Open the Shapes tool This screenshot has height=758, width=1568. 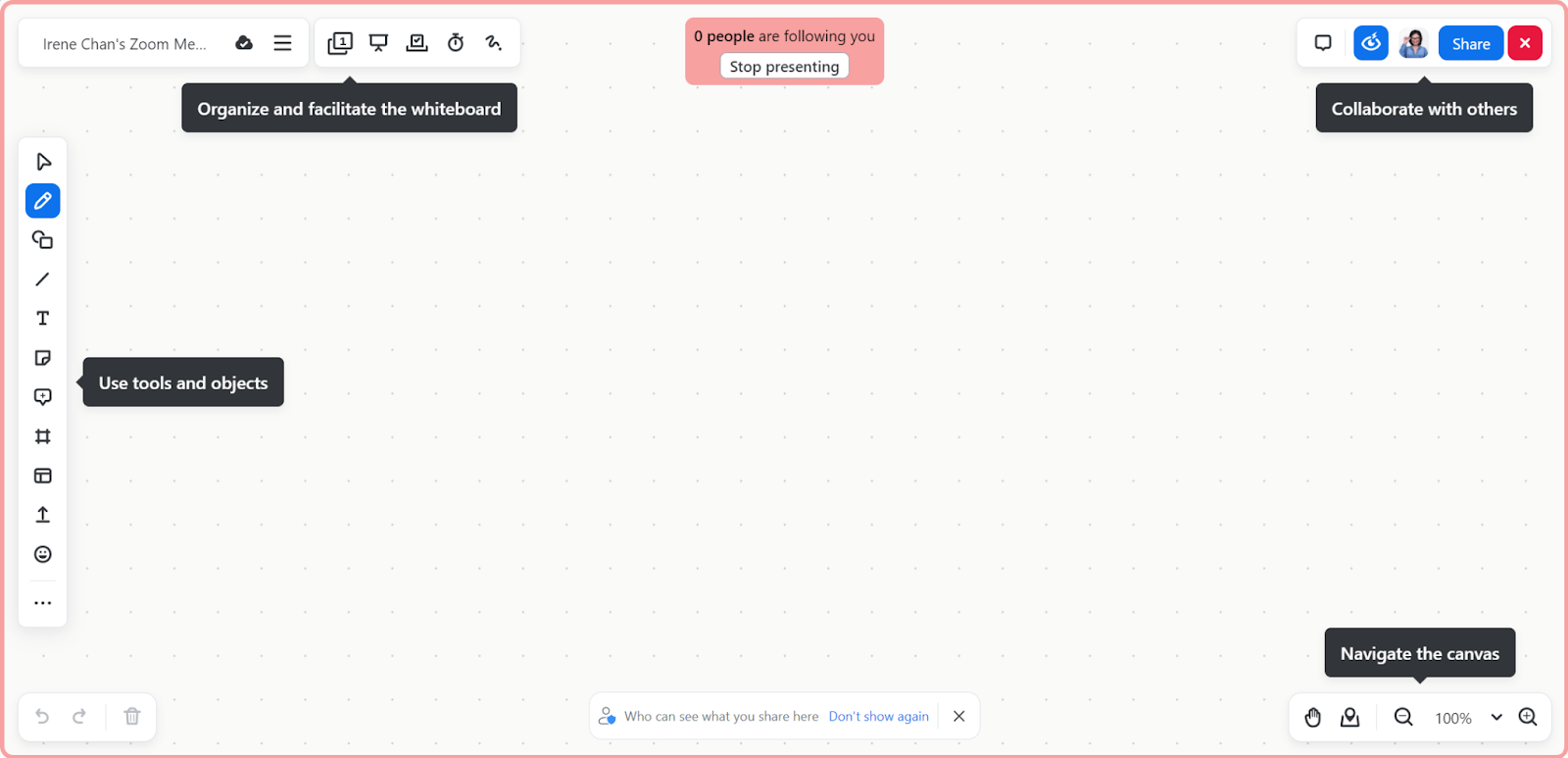click(x=43, y=240)
